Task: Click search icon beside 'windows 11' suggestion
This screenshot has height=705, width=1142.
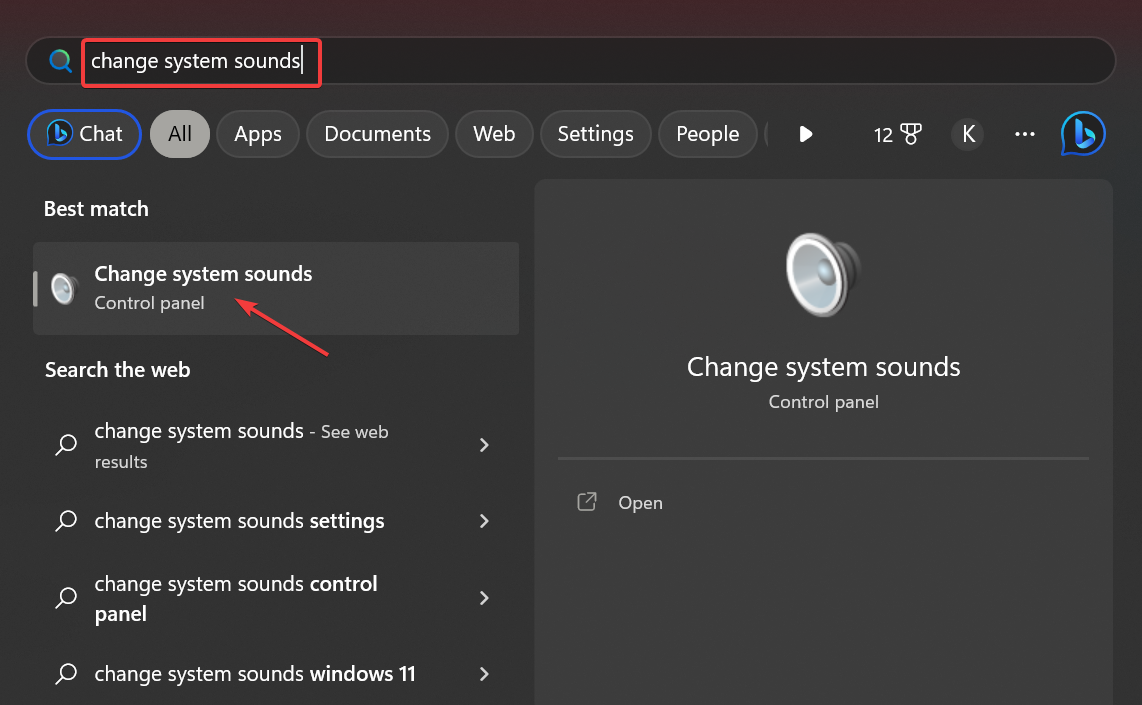Action: [66, 674]
